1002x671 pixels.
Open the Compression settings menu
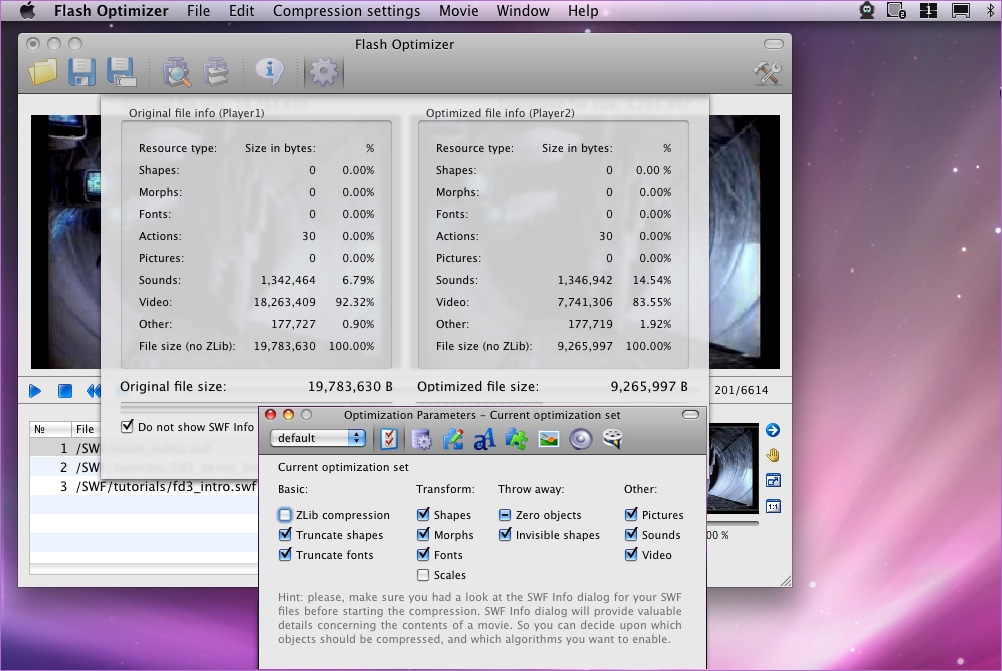[x=346, y=11]
